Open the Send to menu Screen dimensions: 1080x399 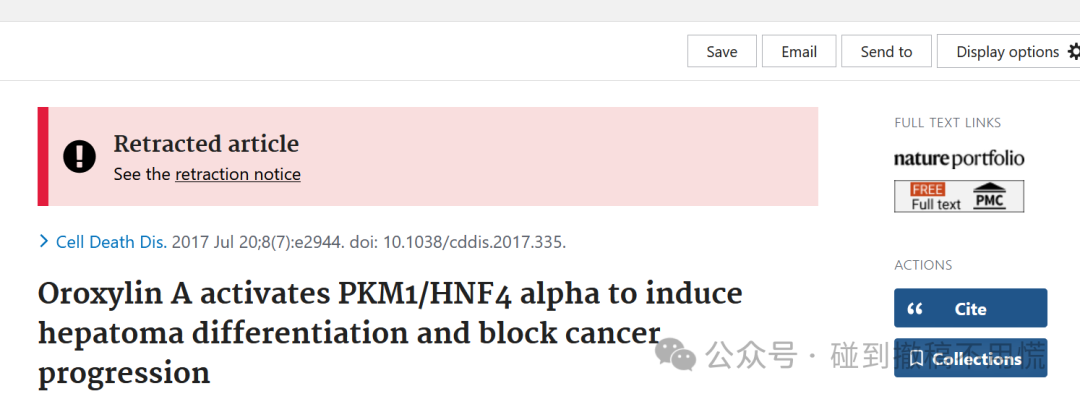(x=886, y=52)
